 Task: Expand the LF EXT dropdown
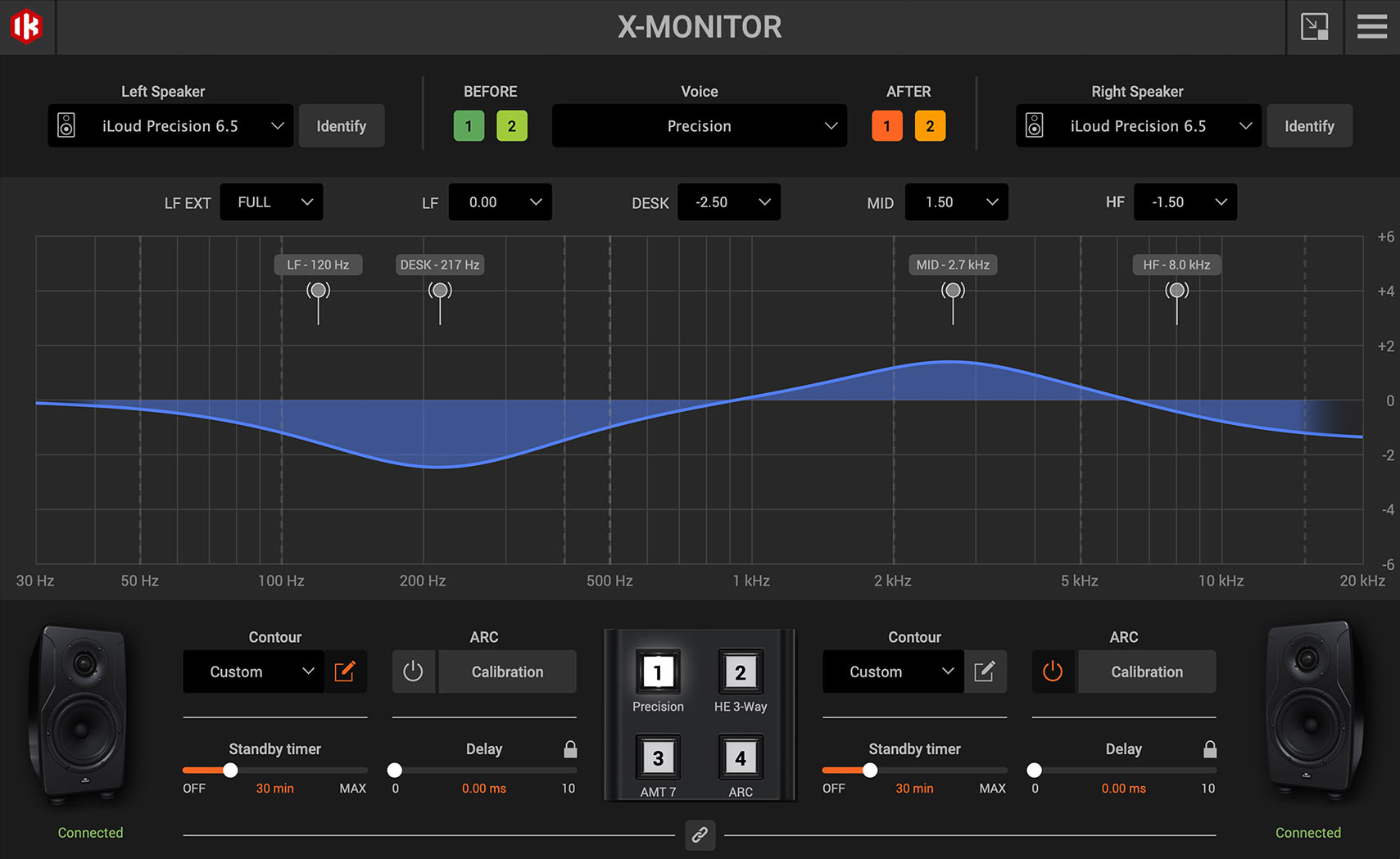pyautogui.click(x=271, y=202)
